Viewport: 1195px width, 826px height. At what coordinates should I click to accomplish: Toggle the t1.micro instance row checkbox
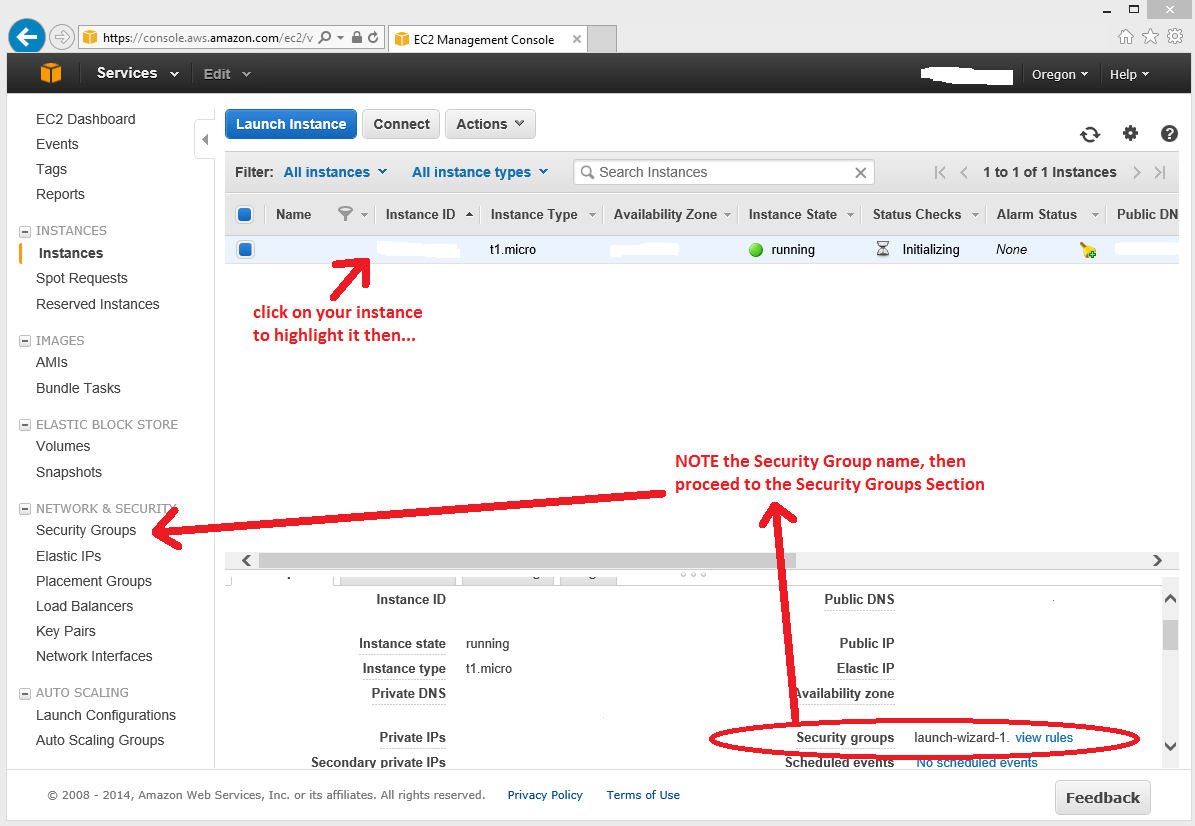coord(245,249)
